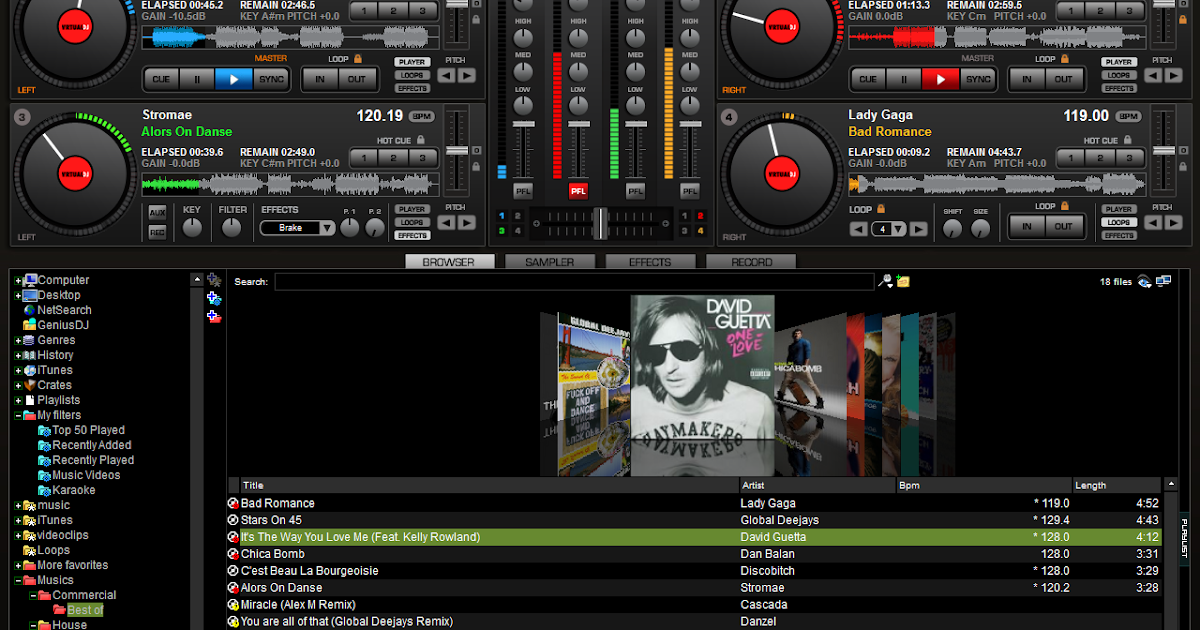Image resolution: width=1200 pixels, height=630 pixels.
Task: Collapse the My filters folder
Action: pos(18,415)
